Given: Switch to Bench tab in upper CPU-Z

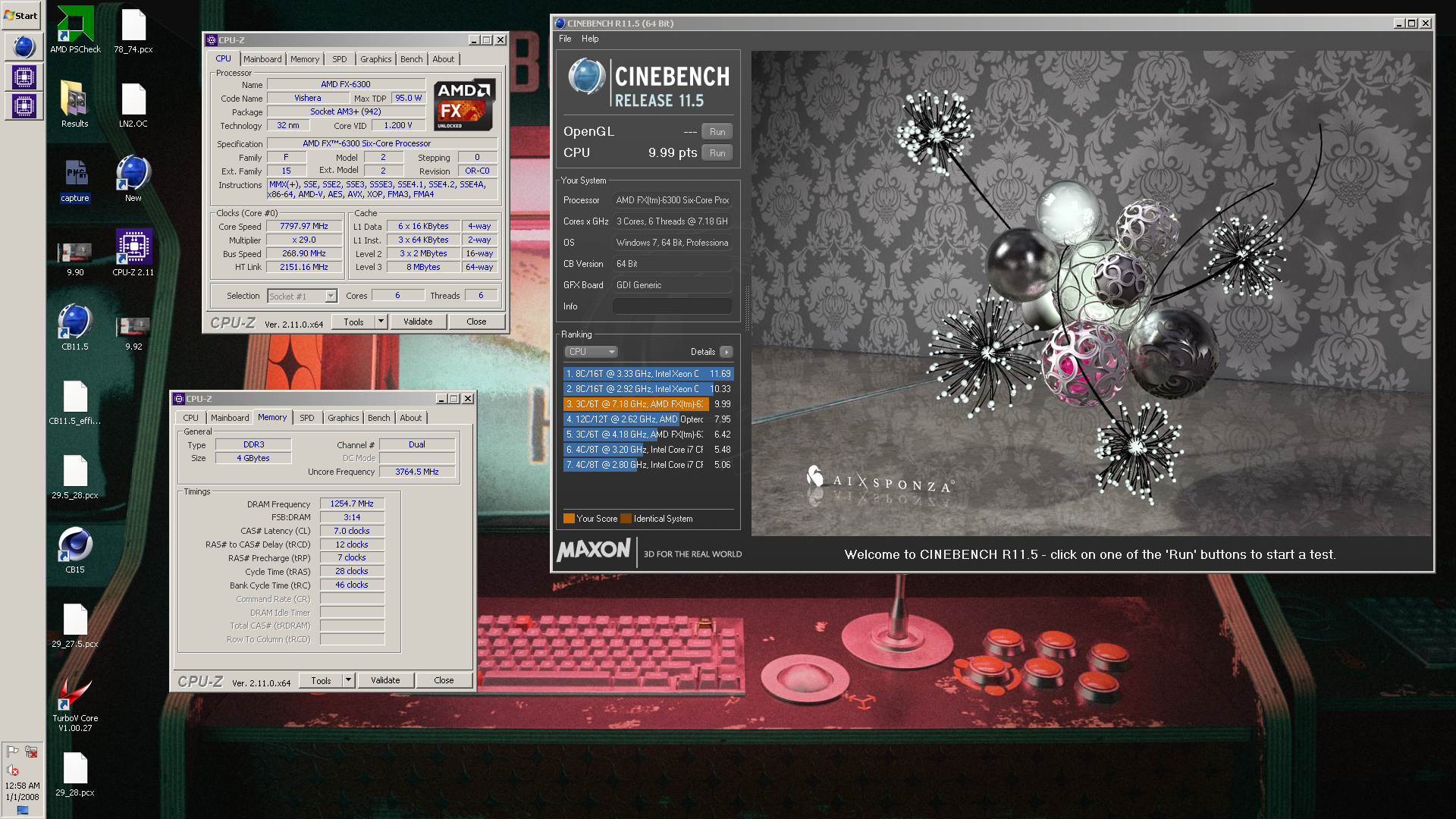Looking at the screenshot, I should (x=412, y=59).
